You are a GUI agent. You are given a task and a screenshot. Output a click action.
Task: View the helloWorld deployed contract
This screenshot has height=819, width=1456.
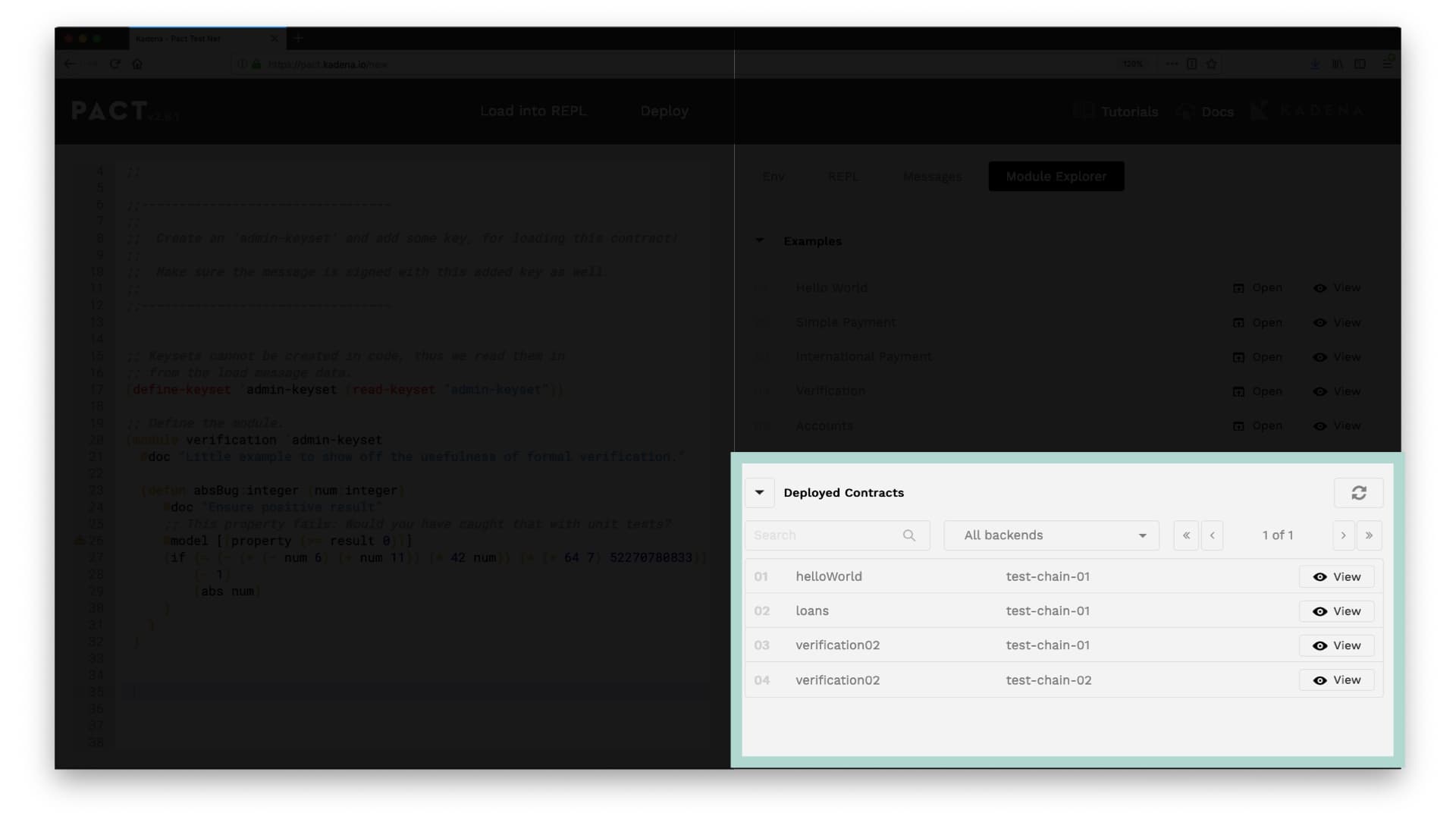1336,577
